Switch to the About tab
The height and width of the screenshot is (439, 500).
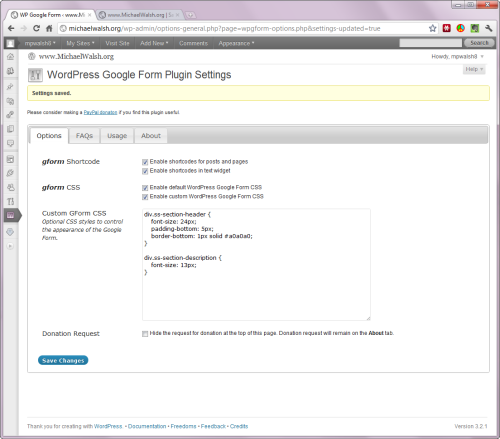(151, 136)
